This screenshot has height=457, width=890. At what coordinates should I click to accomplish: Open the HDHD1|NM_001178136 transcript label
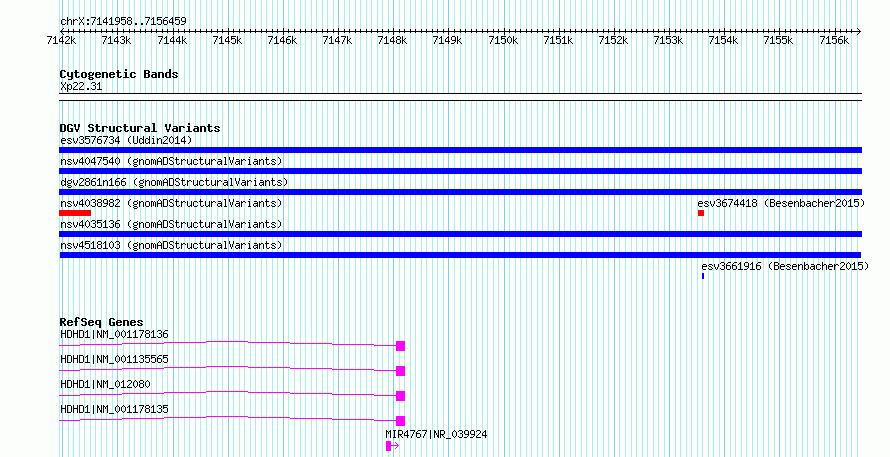click(x=114, y=334)
